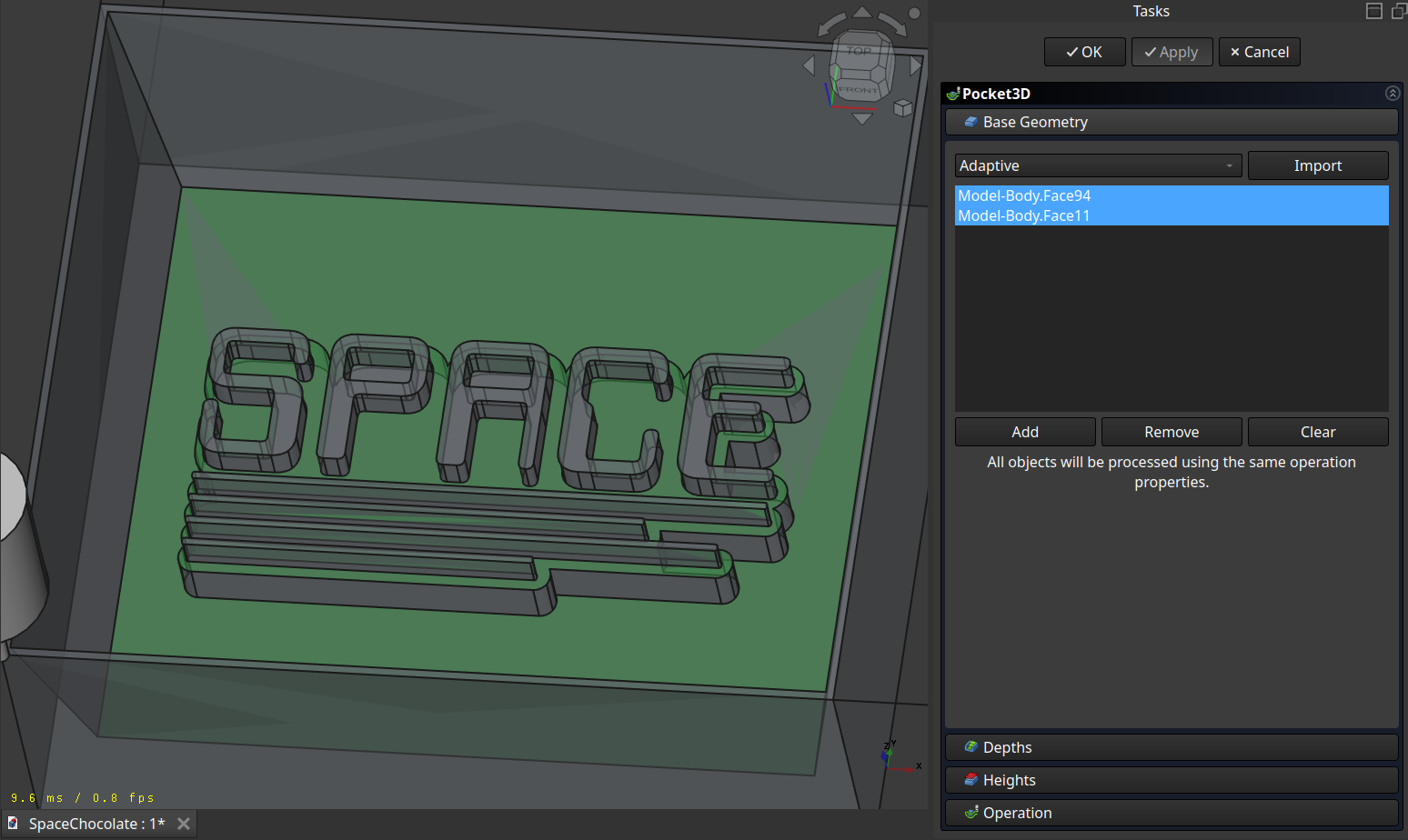1408x840 pixels.
Task: Rotate view down with navigation cube down arrow
Action: coord(862,118)
